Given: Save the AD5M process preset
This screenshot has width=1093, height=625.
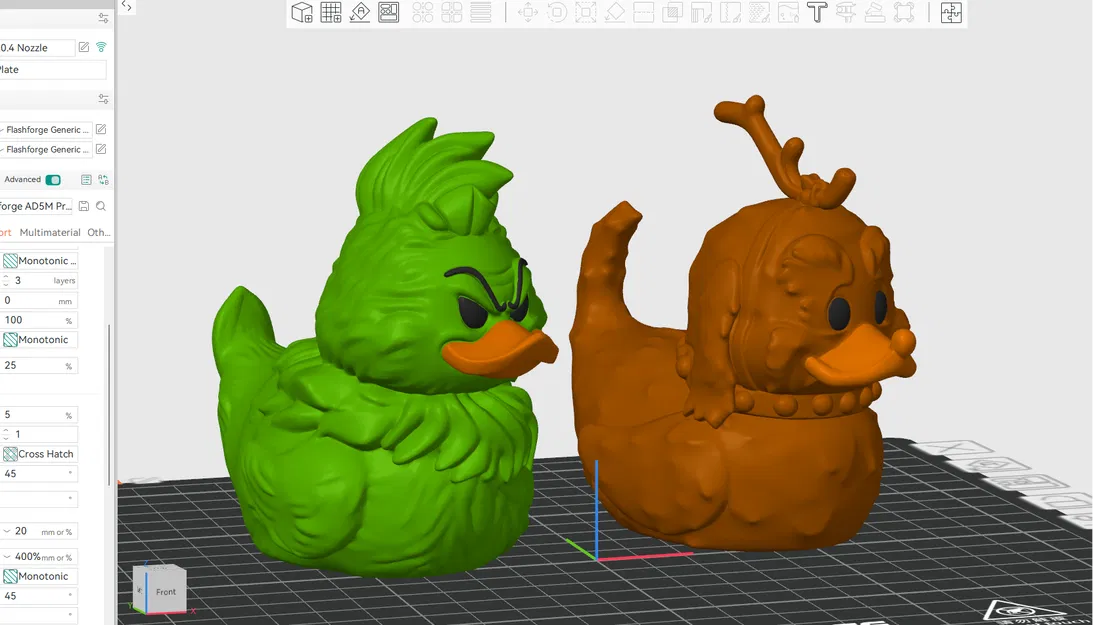Looking at the screenshot, I should [x=85, y=204].
